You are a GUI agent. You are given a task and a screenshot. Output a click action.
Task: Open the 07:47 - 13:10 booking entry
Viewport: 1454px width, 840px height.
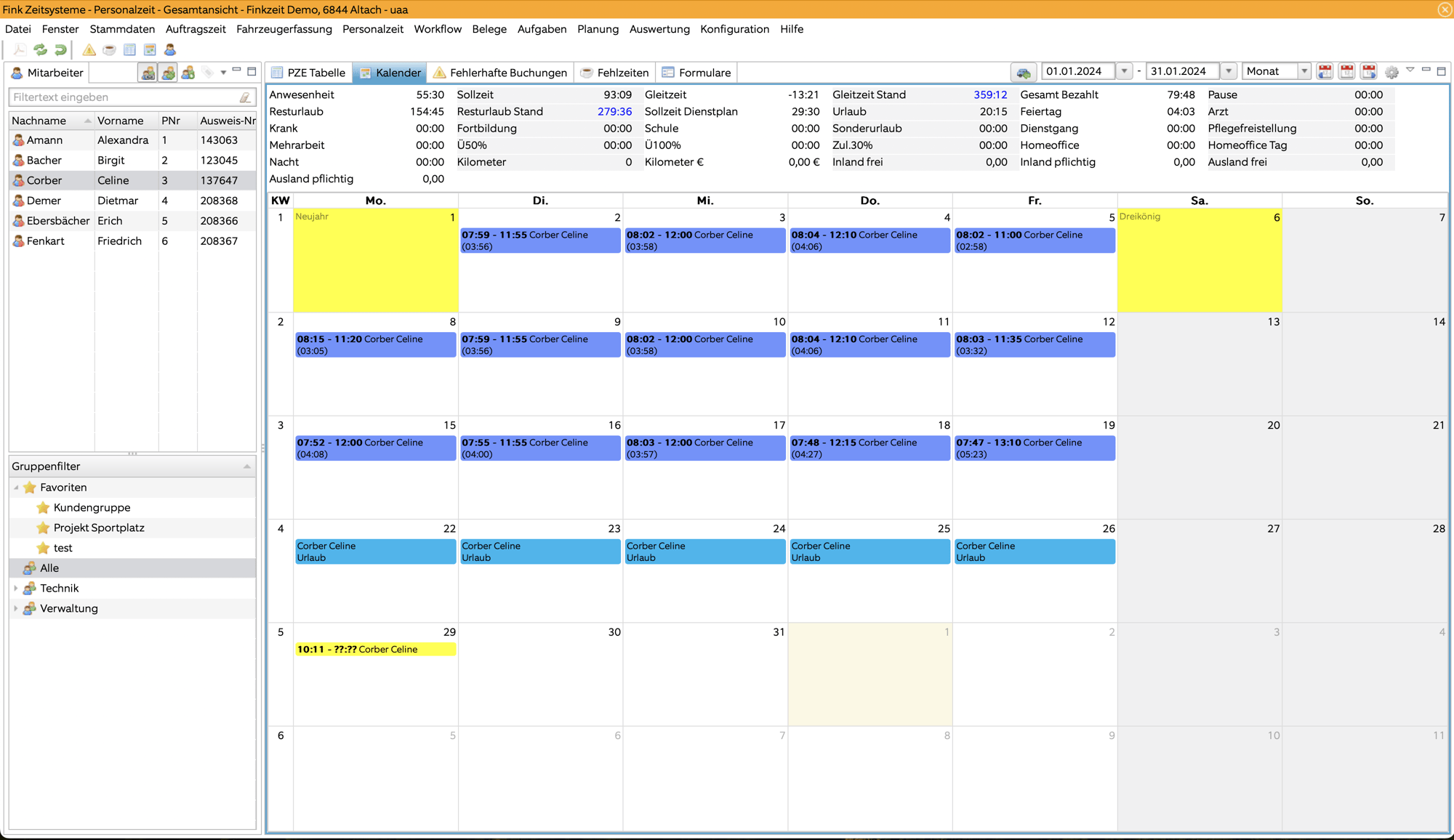pyautogui.click(x=1035, y=448)
